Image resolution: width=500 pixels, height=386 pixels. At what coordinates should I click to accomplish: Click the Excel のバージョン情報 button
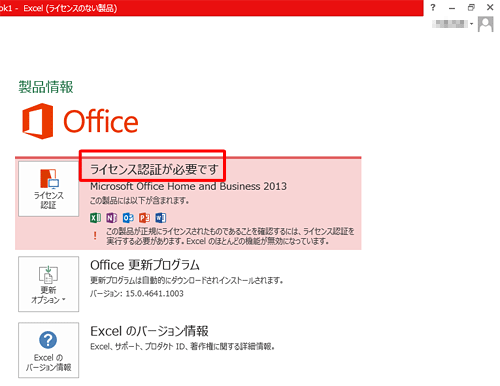[49, 350]
